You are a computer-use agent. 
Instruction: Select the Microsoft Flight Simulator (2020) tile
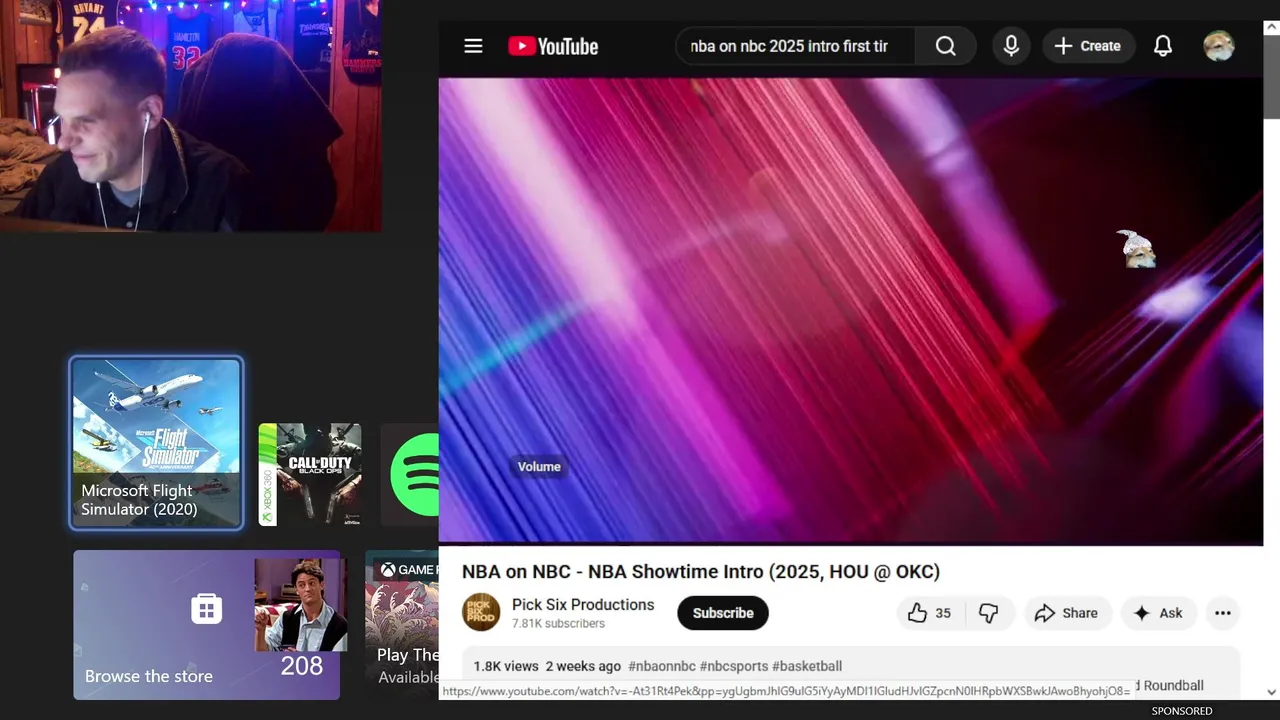[x=156, y=443]
